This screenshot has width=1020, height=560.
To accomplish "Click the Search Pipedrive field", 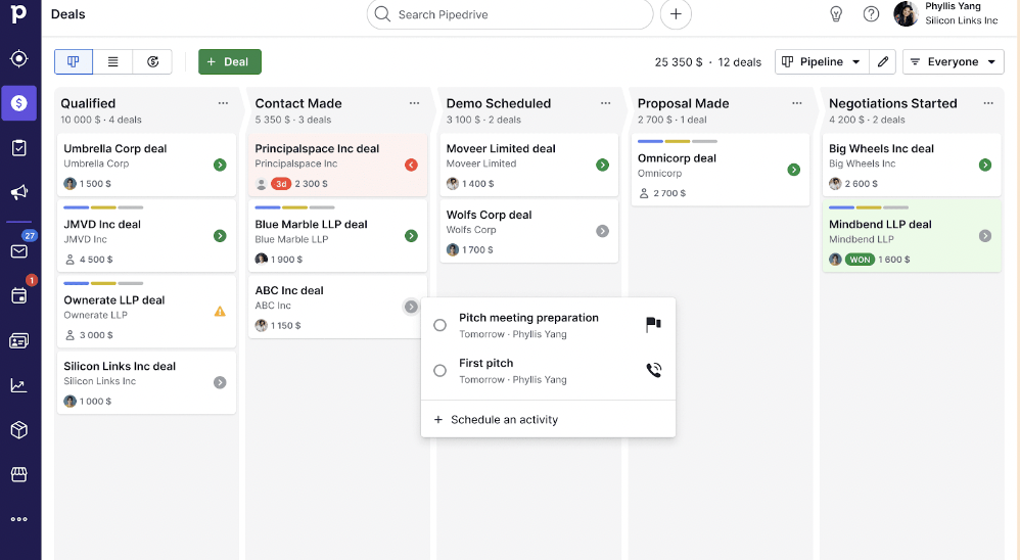I will [510, 15].
